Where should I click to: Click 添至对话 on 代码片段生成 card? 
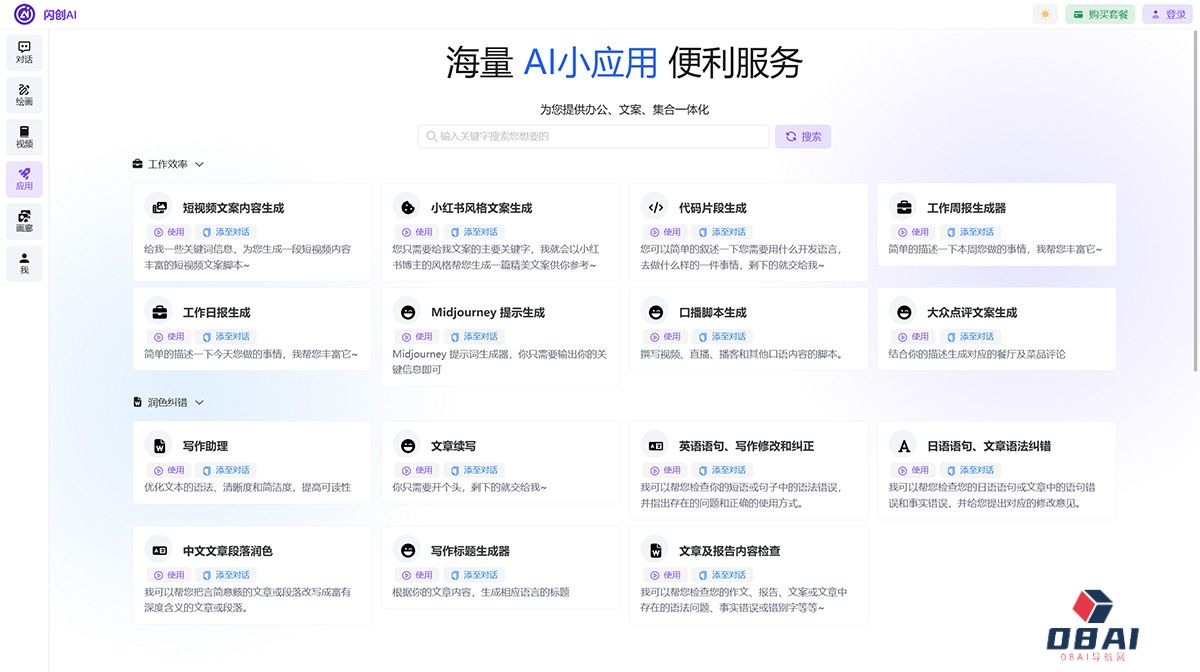(x=722, y=232)
